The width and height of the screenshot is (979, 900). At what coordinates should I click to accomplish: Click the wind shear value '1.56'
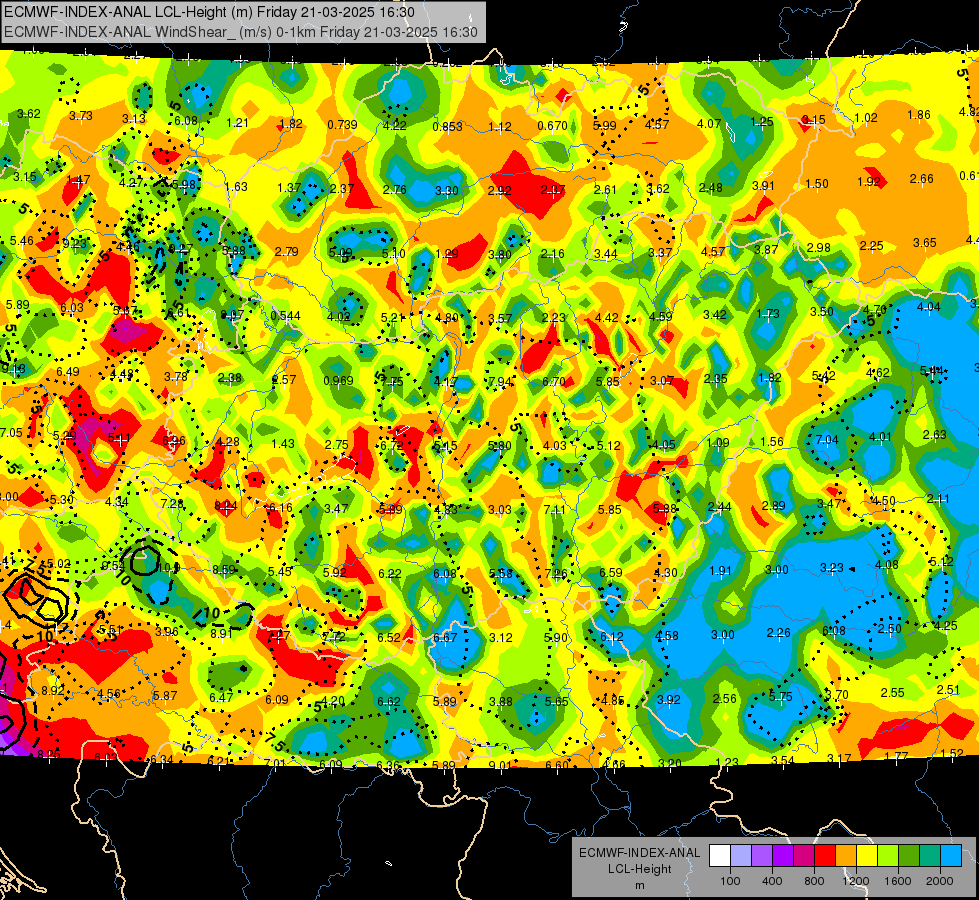[772, 442]
